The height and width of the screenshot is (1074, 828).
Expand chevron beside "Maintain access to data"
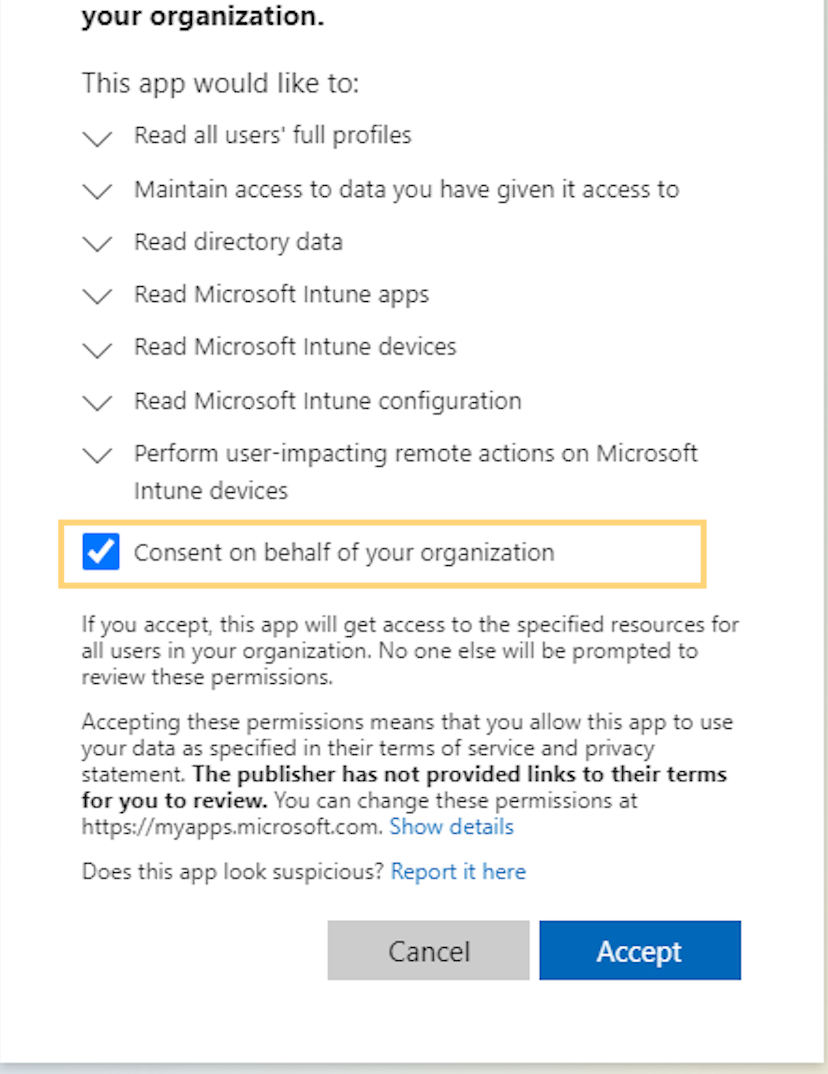tap(97, 192)
